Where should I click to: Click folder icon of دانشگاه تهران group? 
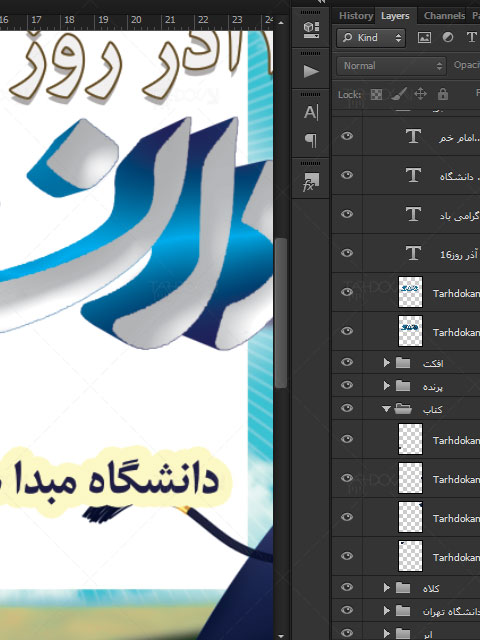point(403,611)
